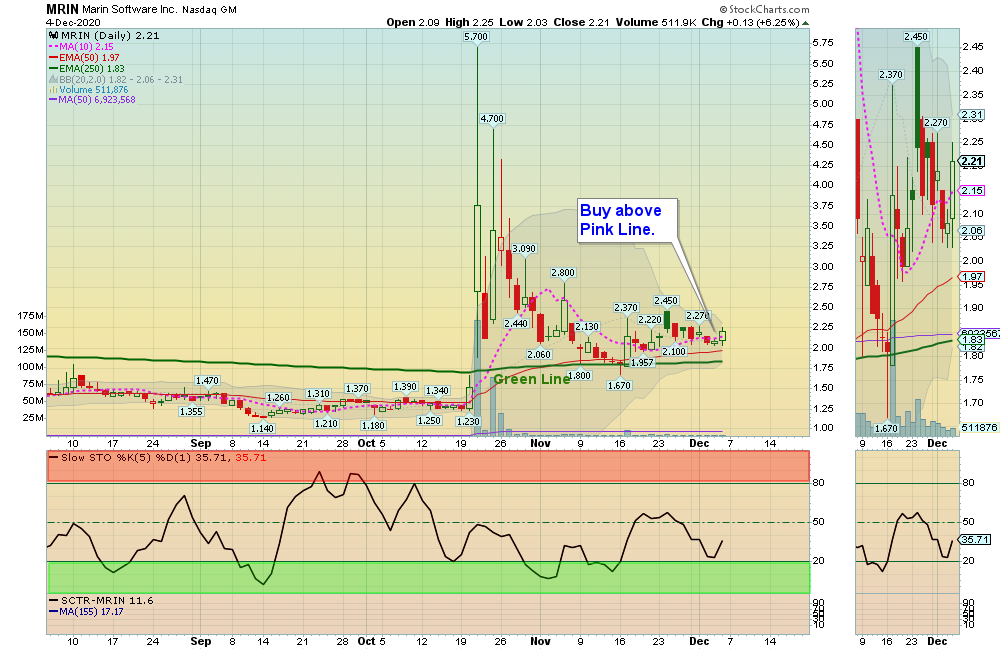This screenshot has width=1000, height=650.
Task: Select the Open 2.09 header value
Action: (413, 22)
